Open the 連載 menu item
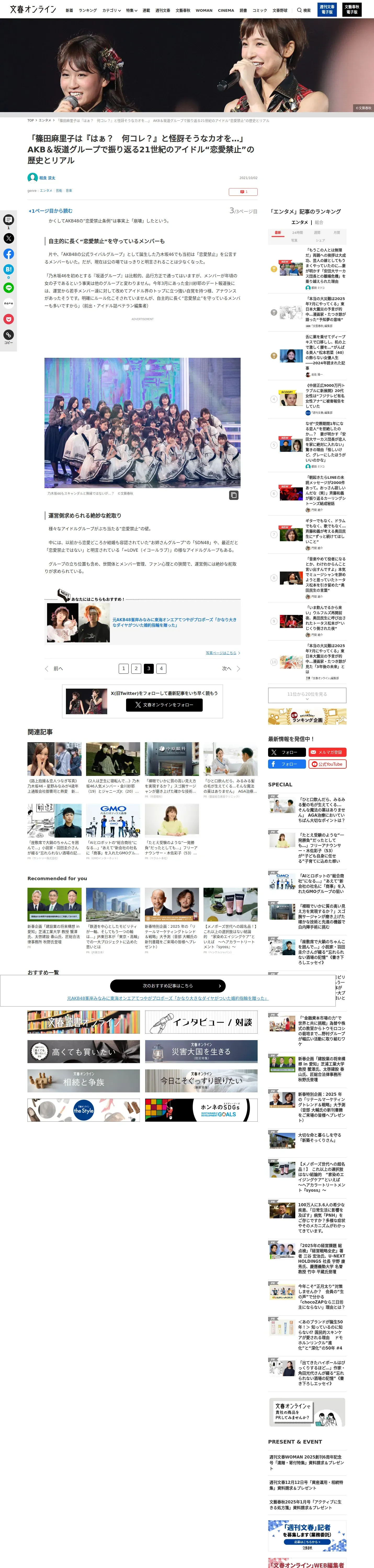 point(146,10)
